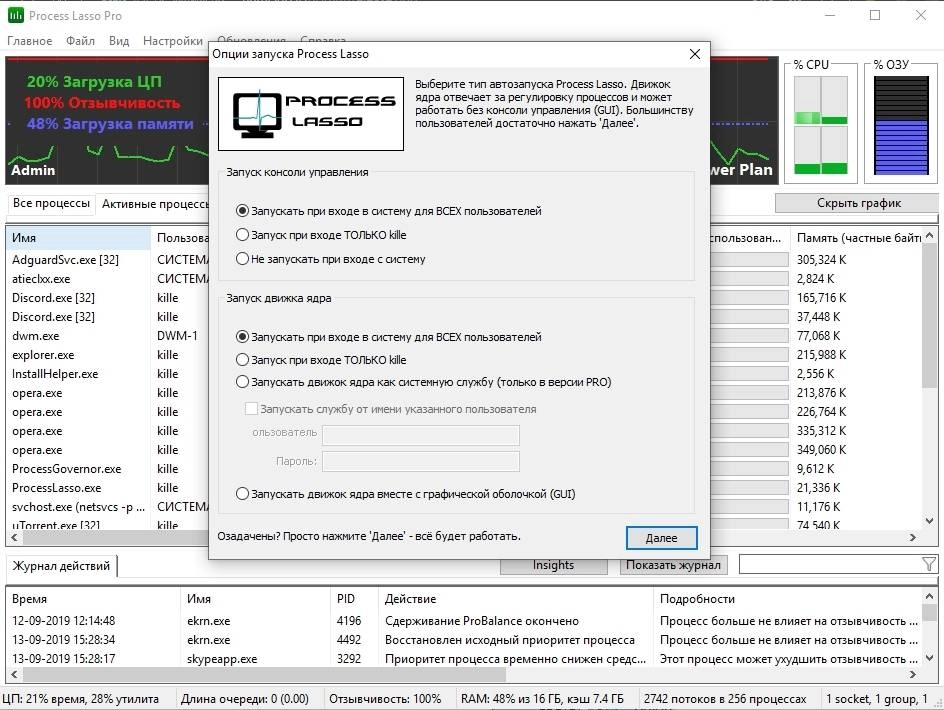
Task: Click the 'Отзывчивость: 100%' status bar entry
Action: pyautogui.click(x=385, y=699)
